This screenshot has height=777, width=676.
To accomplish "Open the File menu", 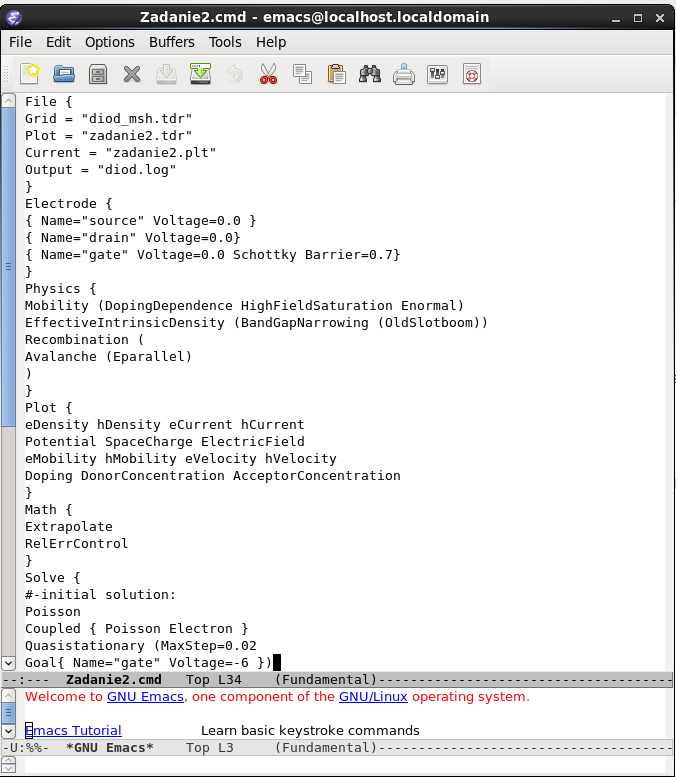I will tap(20, 42).
